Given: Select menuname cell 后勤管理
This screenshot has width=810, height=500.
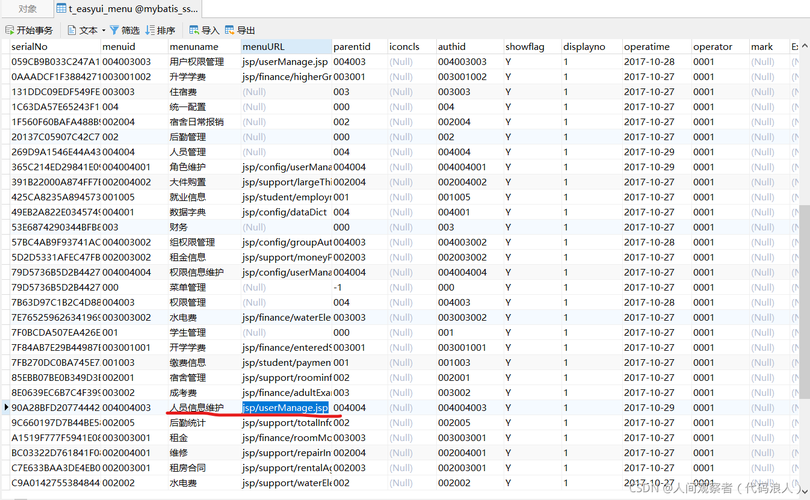Looking at the screenshot, I should pyautogui.click(x=205, y=136).
